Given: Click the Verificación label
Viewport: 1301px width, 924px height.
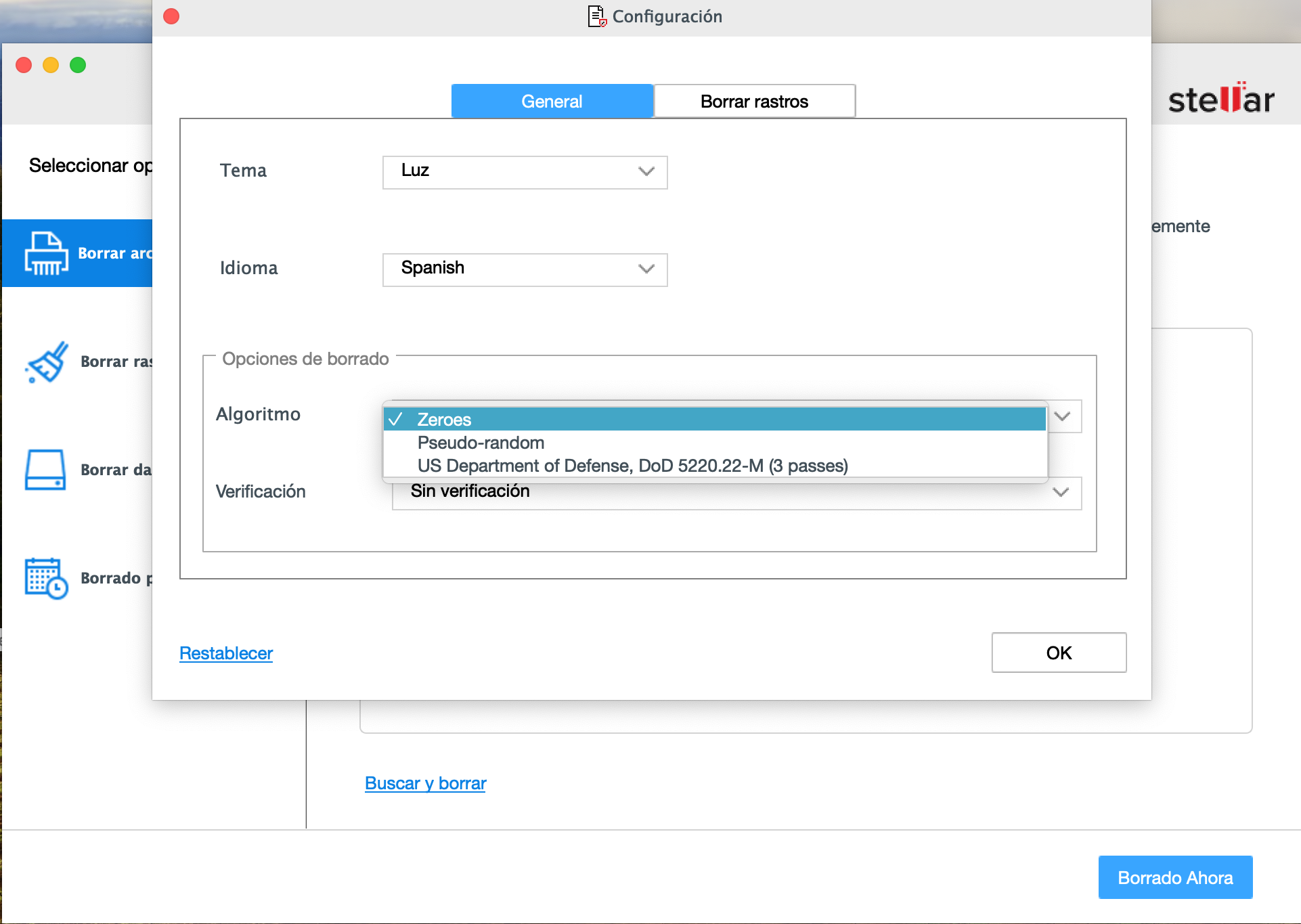Looking at the screenshot, I should pyautogui.click(x=261, y=491).
